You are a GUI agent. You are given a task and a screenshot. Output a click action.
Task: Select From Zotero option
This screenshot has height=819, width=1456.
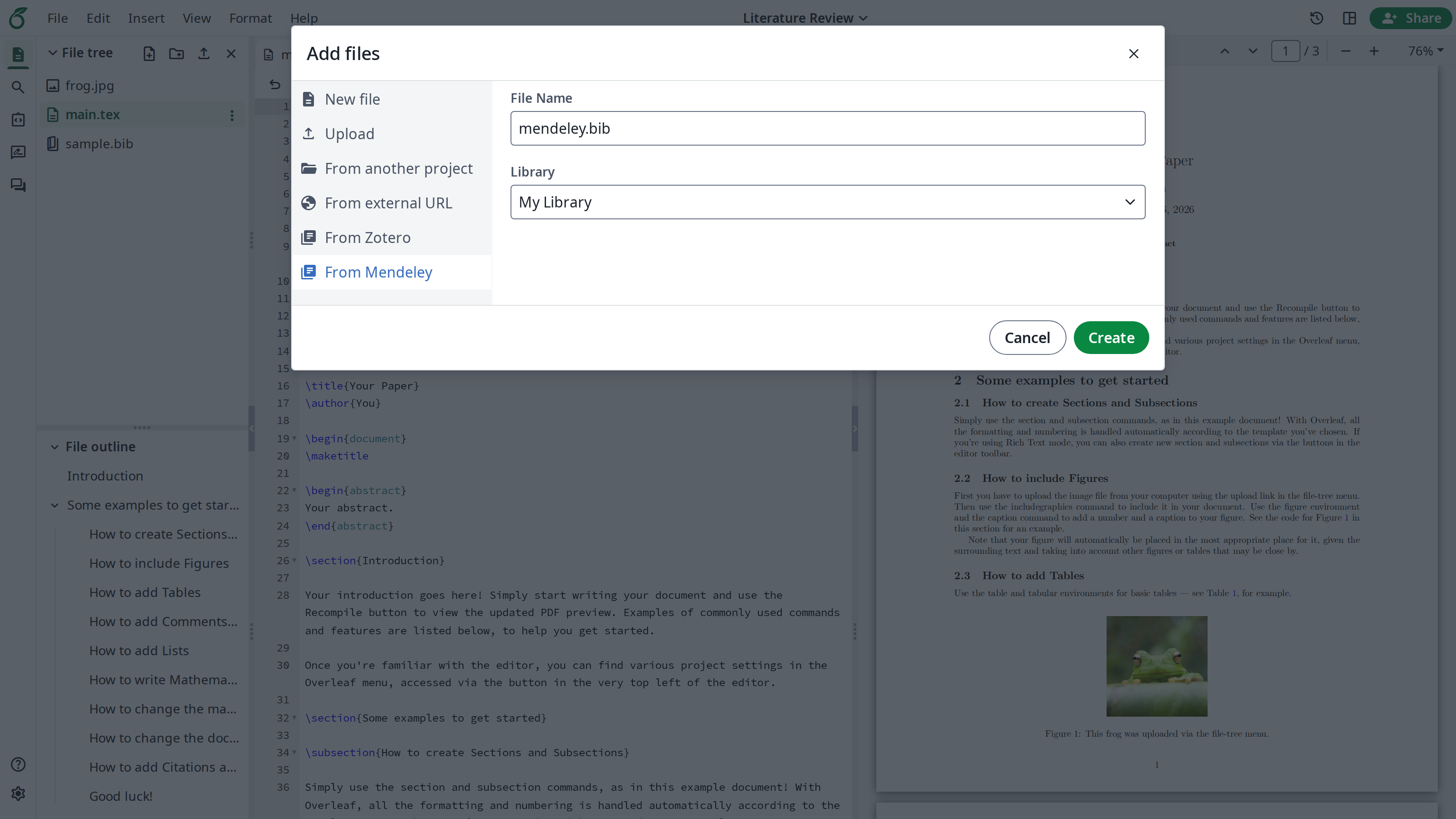pyautogui.click(x=391, y=238)
